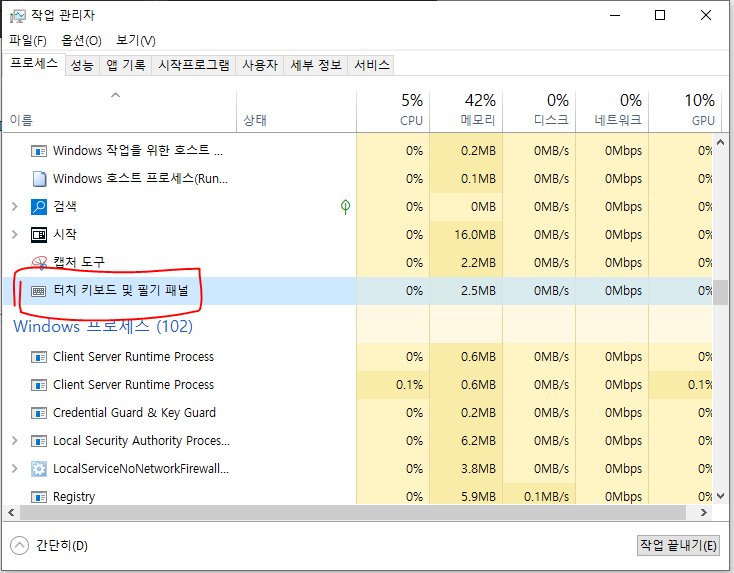Viewport: 734px width, 573px height.
Task: Click the LocalServiceNoNetworkFirewall gear icon
Action: coord(39,469)
